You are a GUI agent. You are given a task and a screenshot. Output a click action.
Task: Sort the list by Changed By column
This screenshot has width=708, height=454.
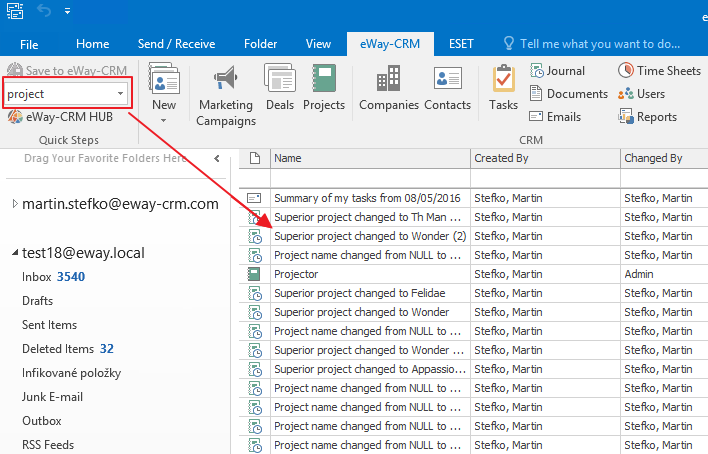coord(664,158)
